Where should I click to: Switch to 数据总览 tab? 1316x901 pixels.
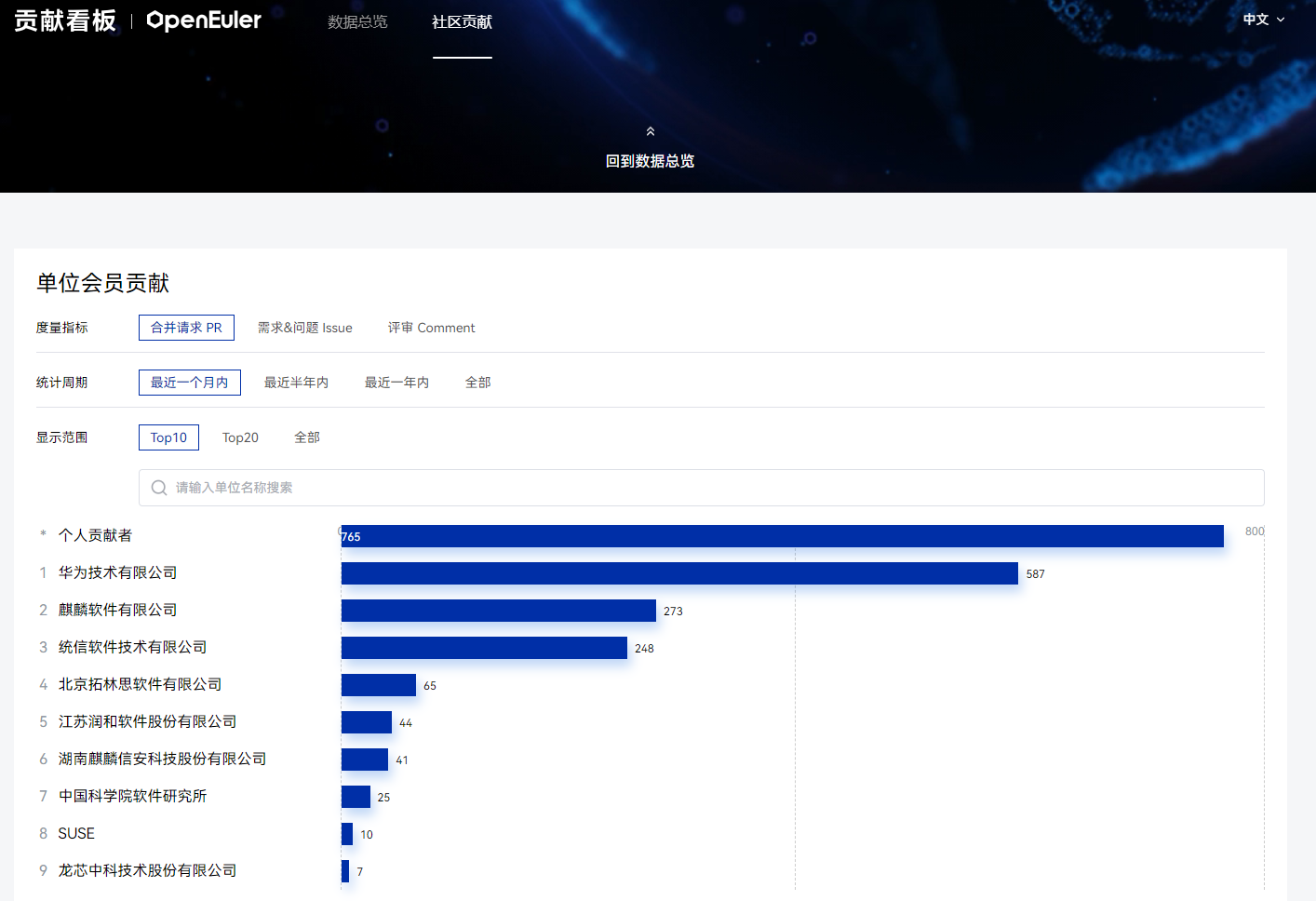(x=357, y=21)
